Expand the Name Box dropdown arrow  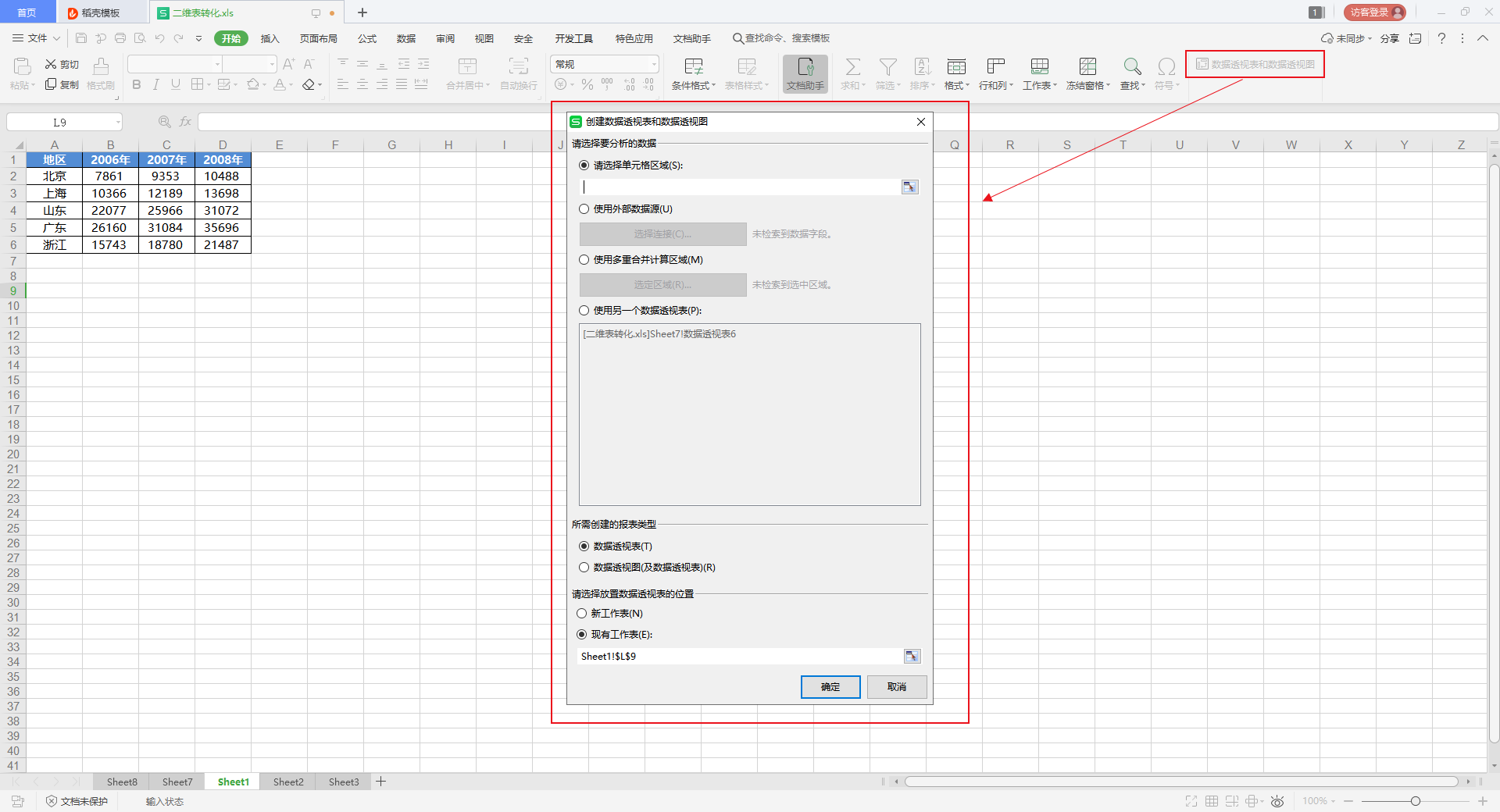click(118, 122)
